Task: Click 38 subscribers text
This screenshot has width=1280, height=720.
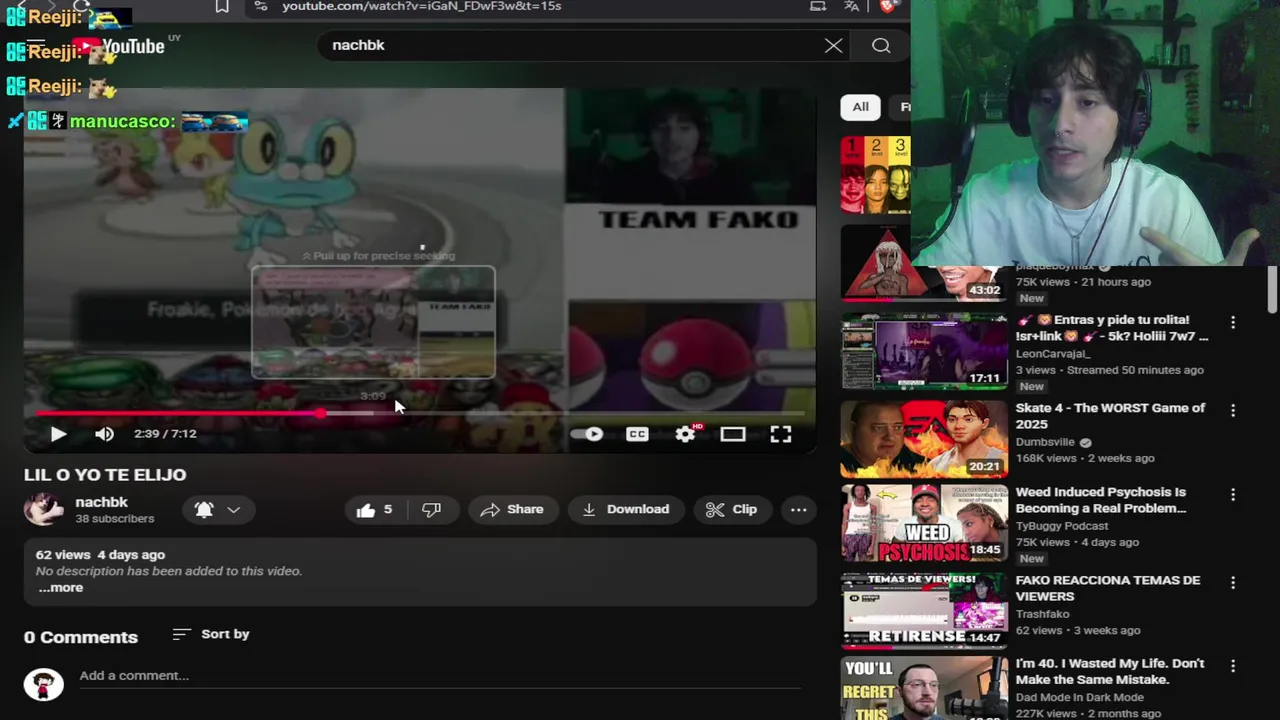Action: [x=115, y=519]
